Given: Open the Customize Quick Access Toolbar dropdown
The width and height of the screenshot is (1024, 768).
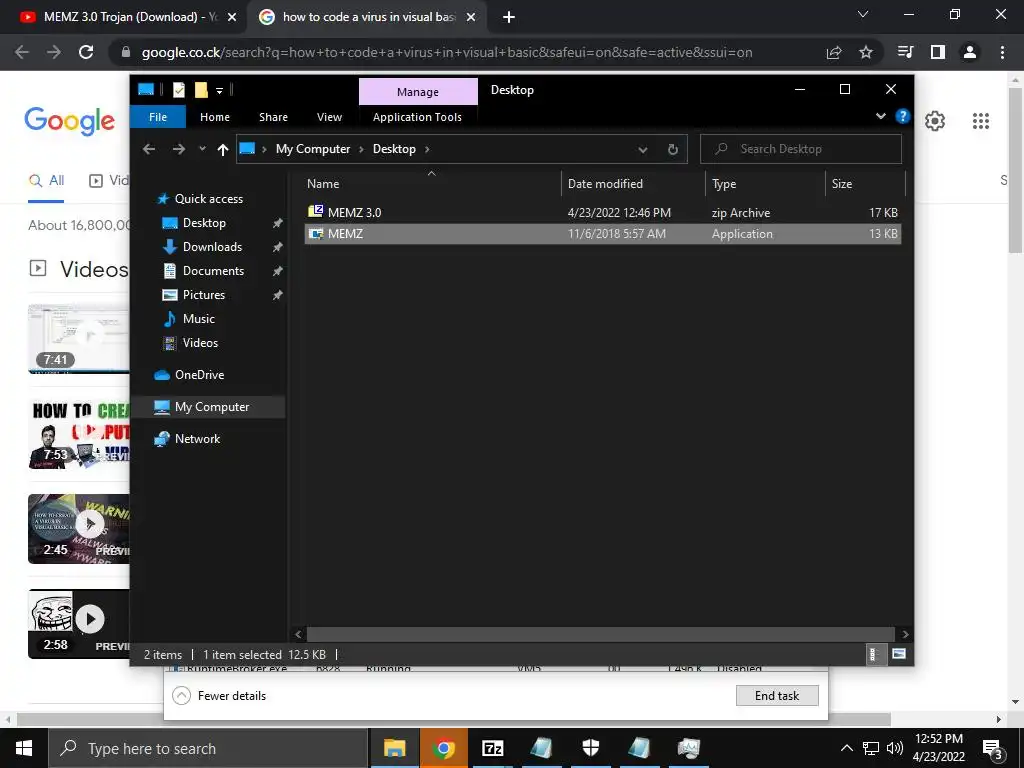Looking at the screenshot, I should (219, 91).
